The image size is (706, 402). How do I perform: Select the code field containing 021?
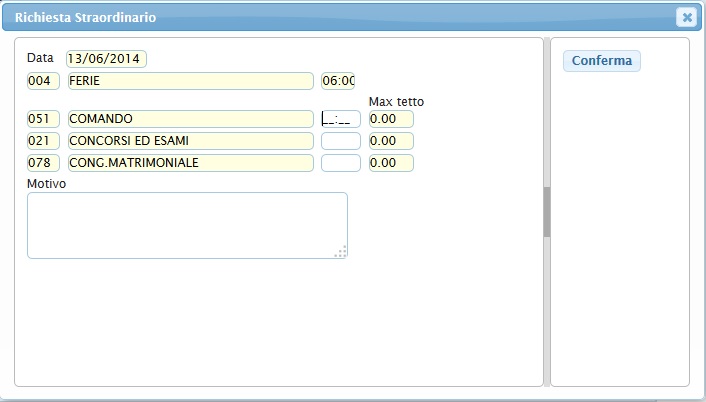44,141
